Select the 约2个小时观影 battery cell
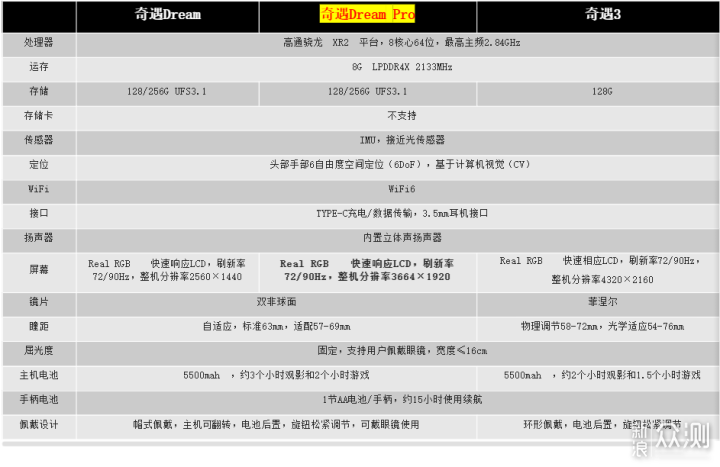The width and height of the screenshot is (720, 467). [598, 376]
